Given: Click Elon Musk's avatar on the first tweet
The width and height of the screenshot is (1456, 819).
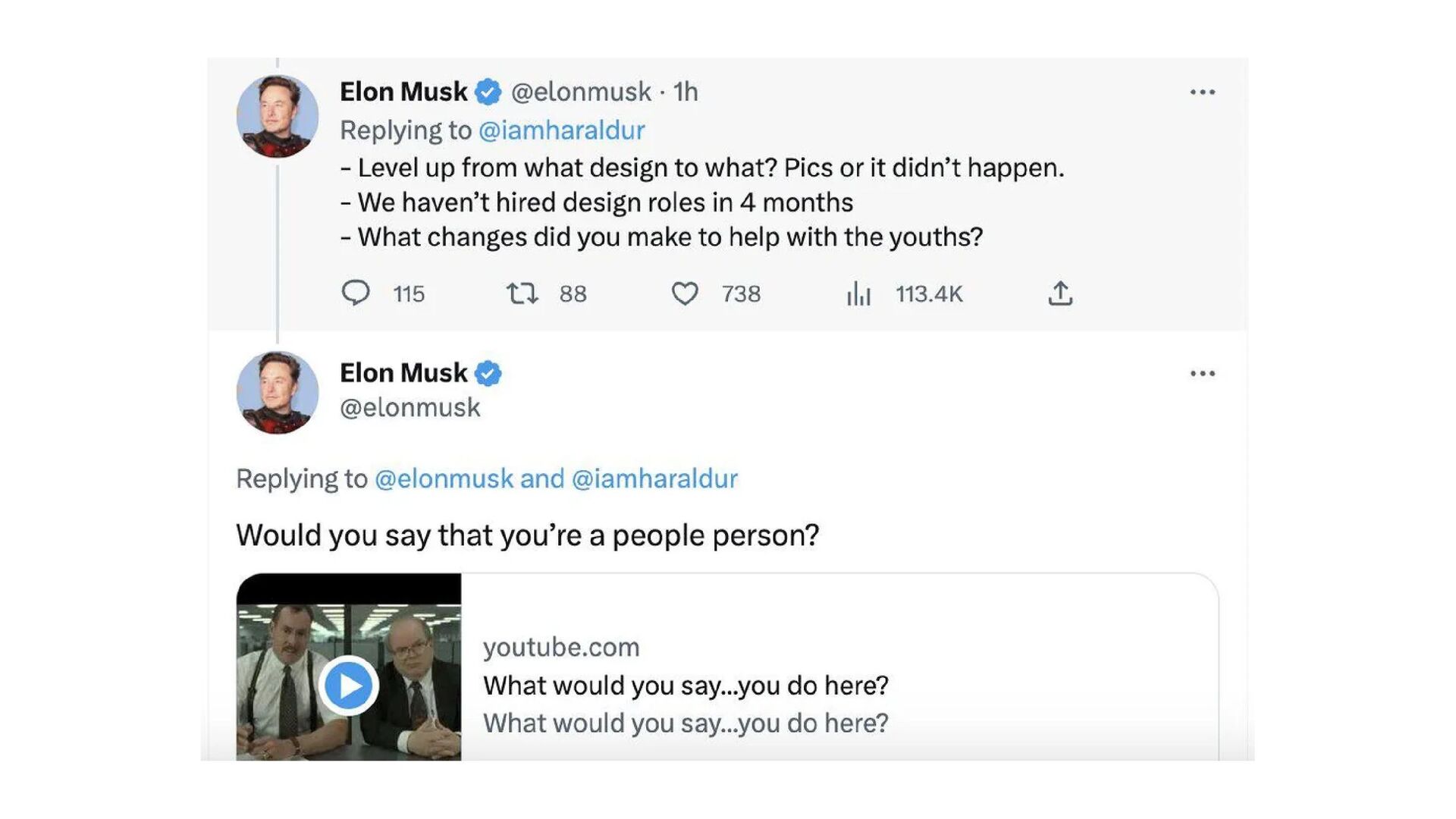Looking at the screenshot, I should point(278,116).
